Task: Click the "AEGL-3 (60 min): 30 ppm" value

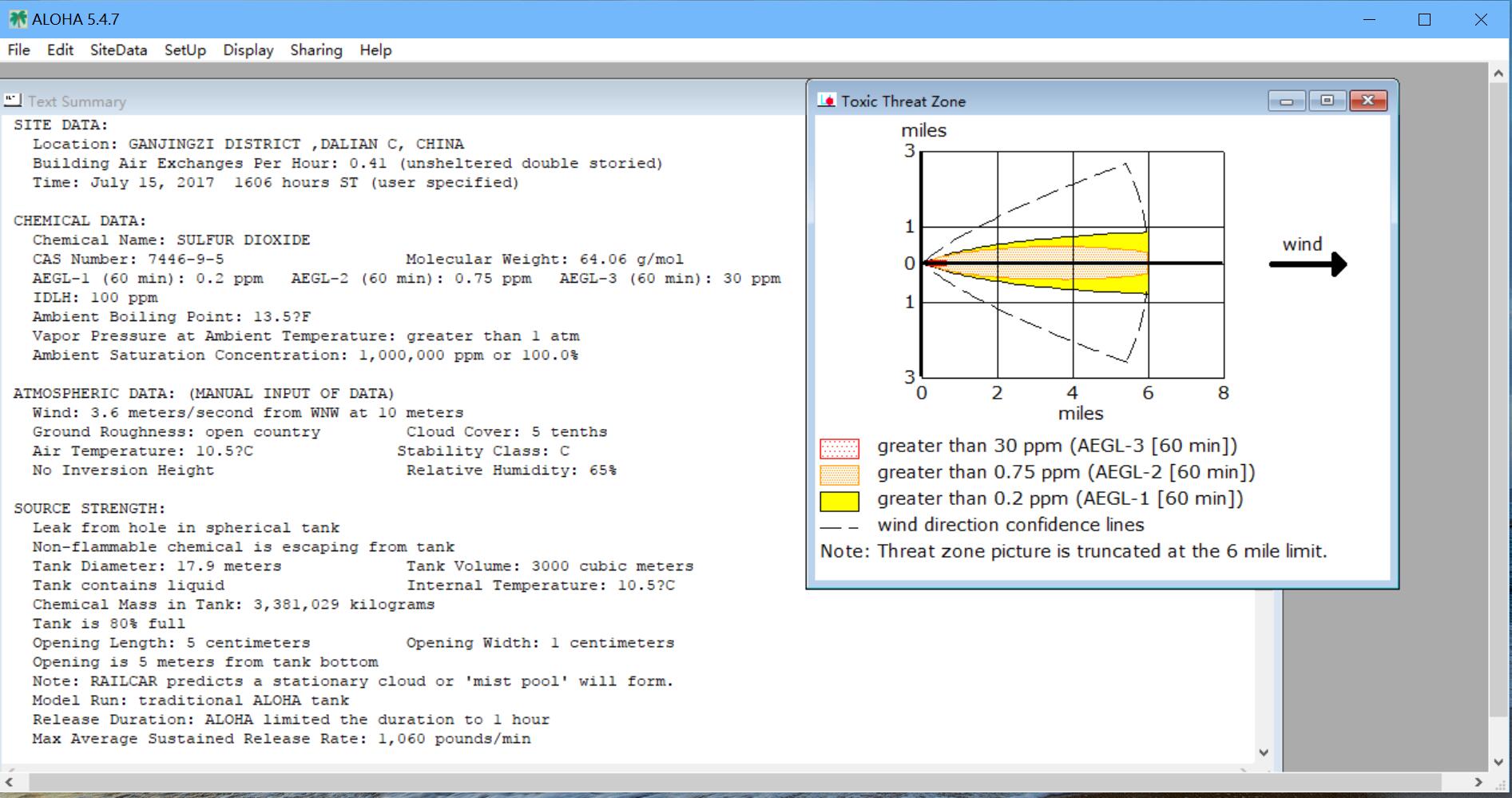Action: [x=670, y=279]
